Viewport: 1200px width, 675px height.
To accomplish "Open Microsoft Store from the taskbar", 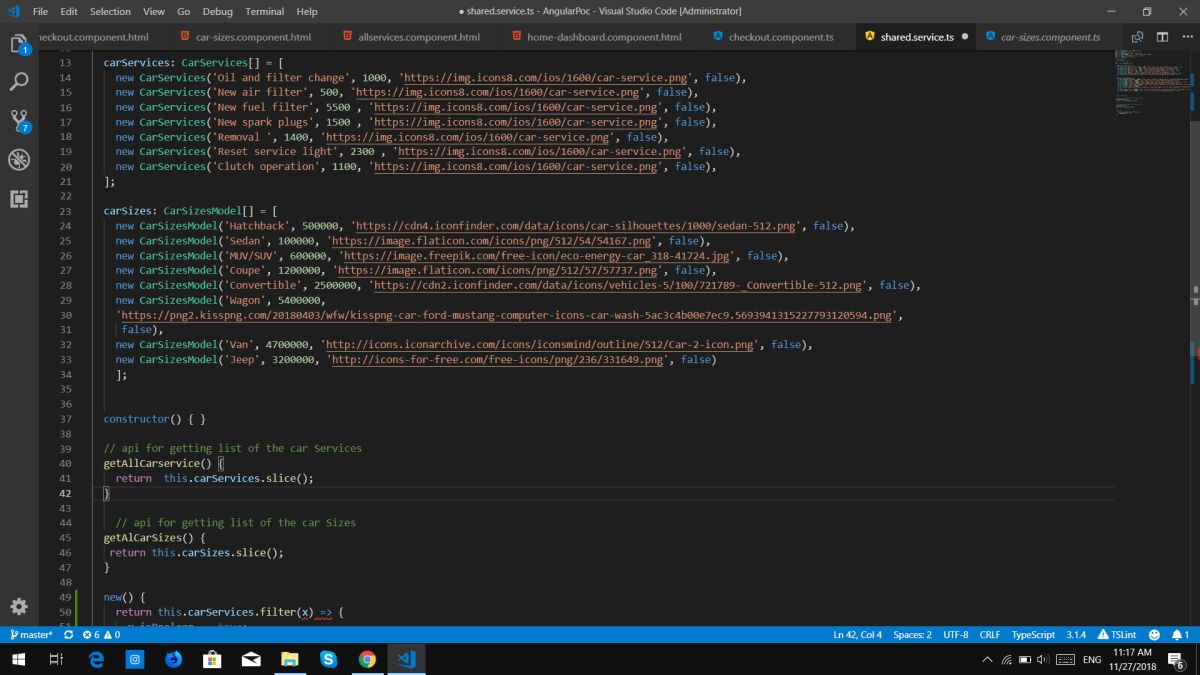I will [x=212, y=659].
